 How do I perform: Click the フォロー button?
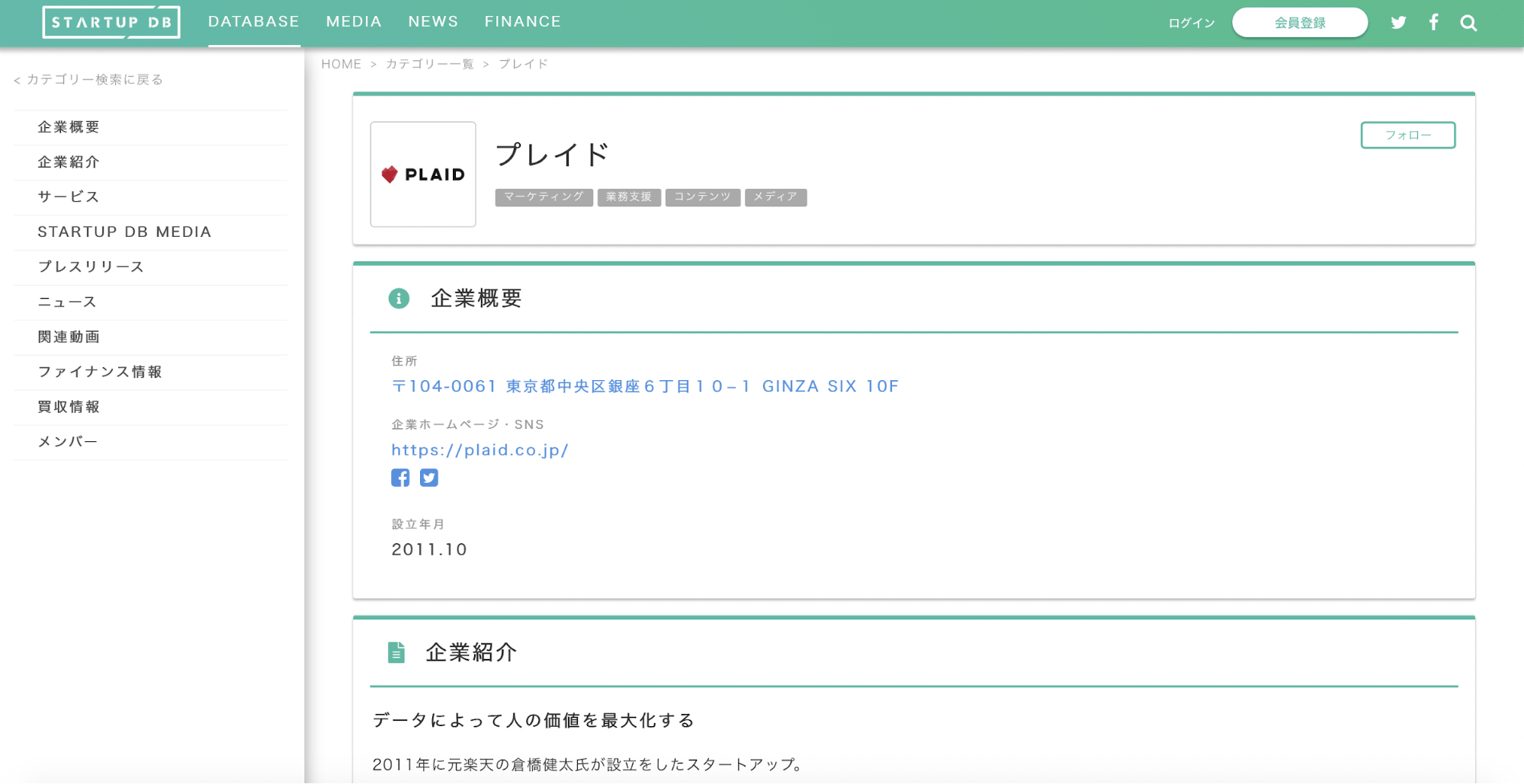(1408, 135)
